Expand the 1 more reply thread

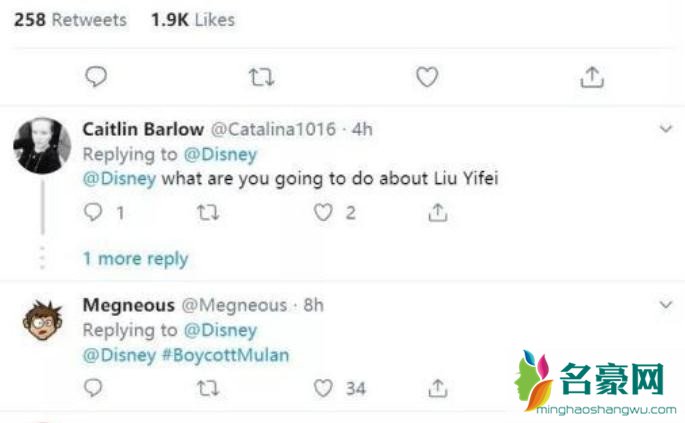coord(135,258)
